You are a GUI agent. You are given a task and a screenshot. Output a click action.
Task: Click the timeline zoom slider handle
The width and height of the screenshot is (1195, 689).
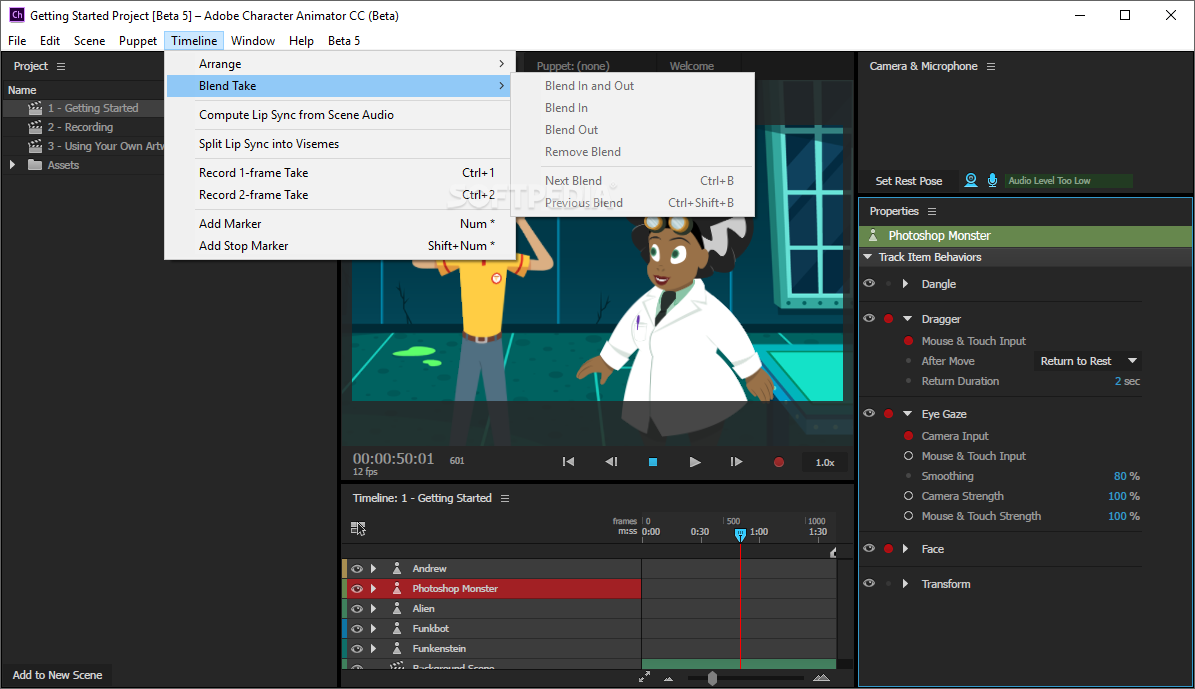tap(712, 678)
